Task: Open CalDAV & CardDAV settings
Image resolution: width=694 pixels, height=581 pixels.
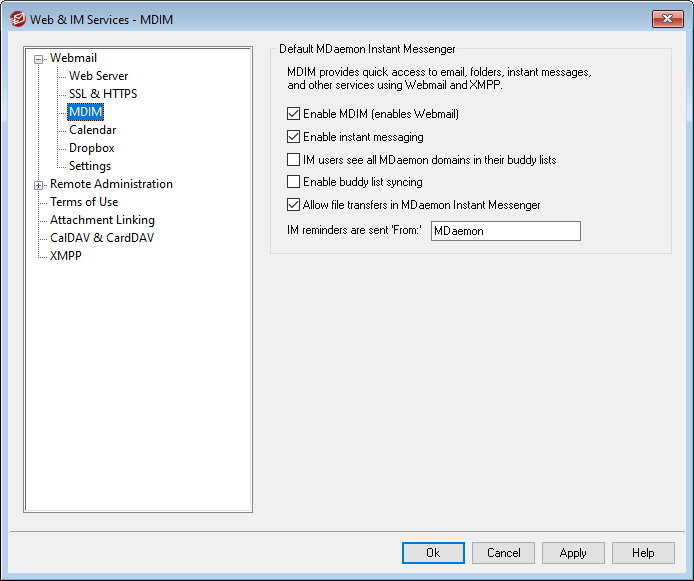Action: point(102,238)
